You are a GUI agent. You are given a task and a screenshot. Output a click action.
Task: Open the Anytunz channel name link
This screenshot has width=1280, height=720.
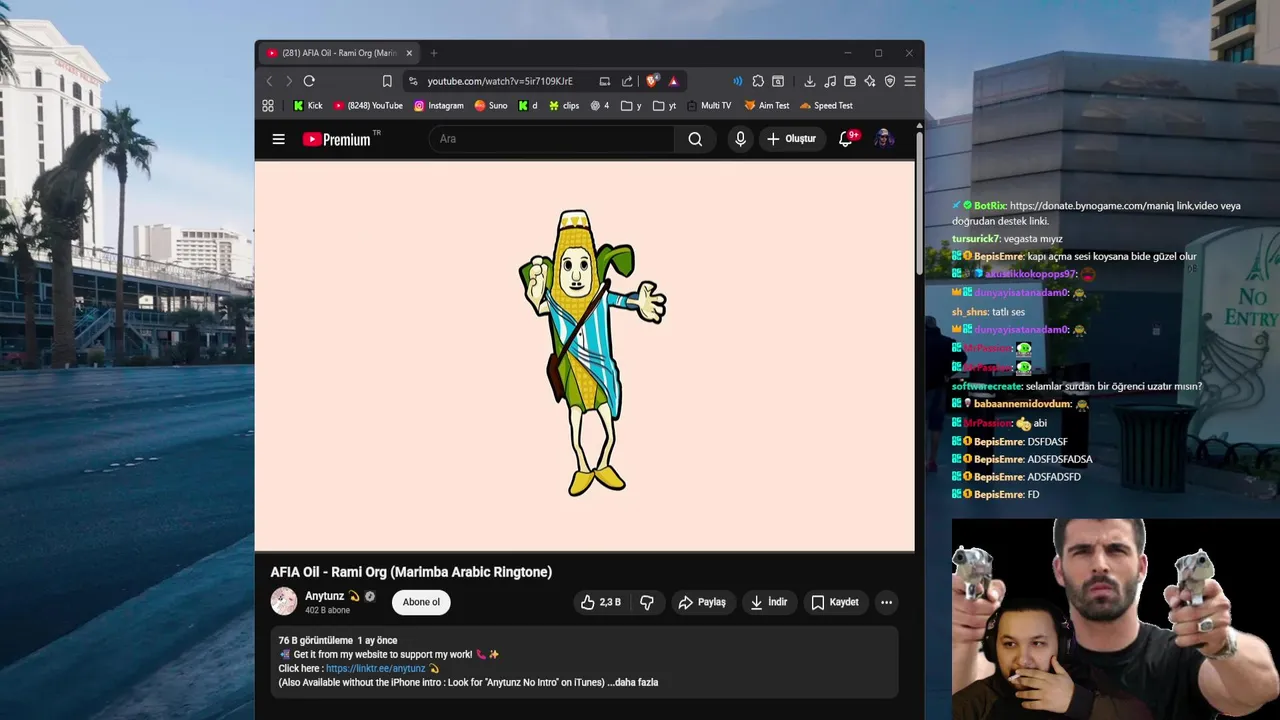(324, 596)
